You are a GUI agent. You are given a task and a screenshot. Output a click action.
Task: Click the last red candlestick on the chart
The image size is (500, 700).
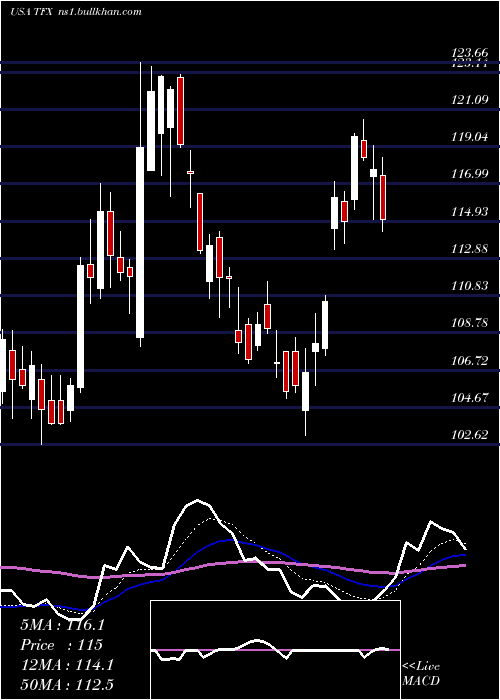click(x=383, y=195)
